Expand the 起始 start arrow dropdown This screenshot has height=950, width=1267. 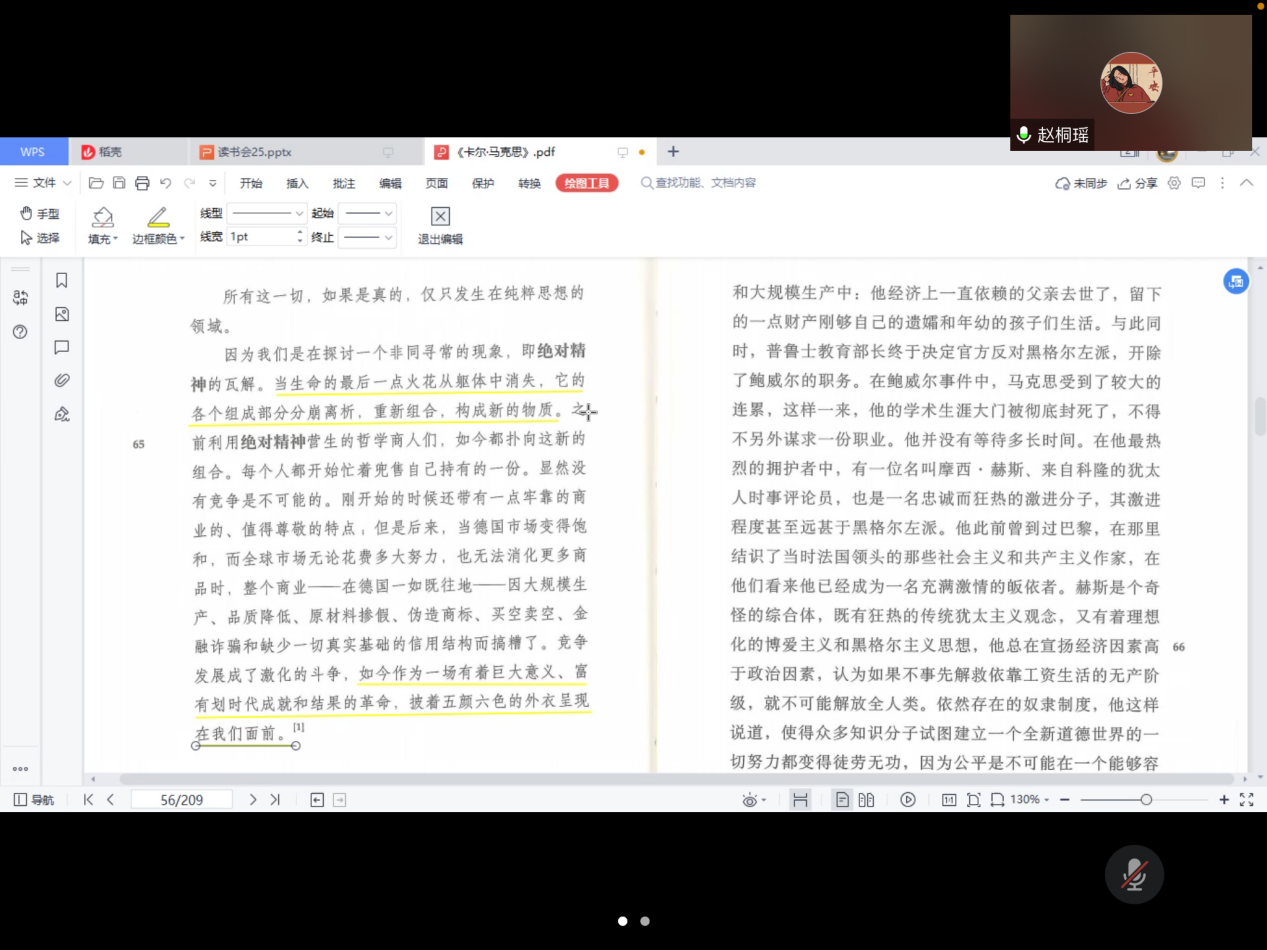(368, 213)
